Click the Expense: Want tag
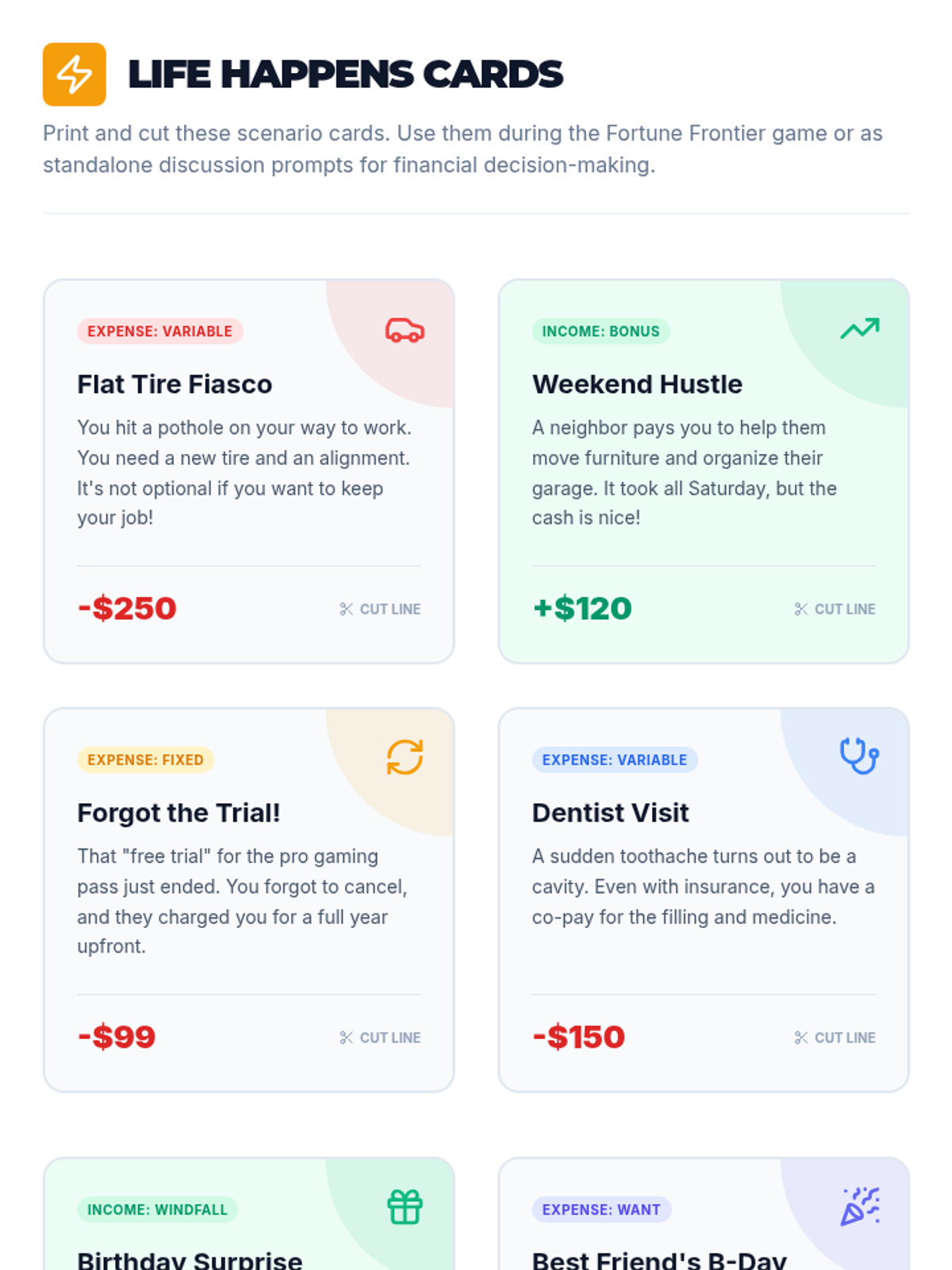The width and height of the screenshot is (952, 1270). pos(601,1210)
